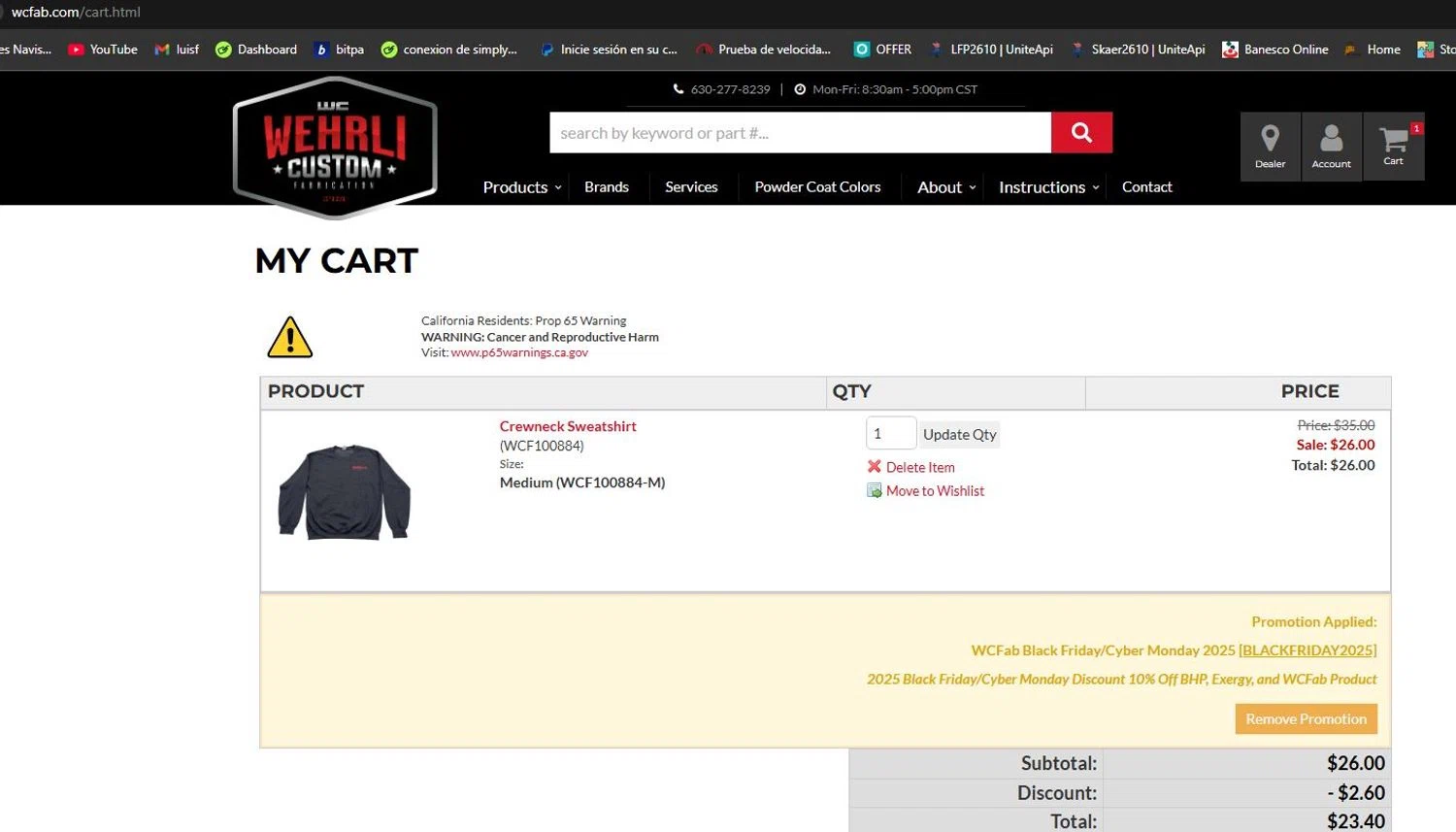Open the Contact menu item
Image resolution: width=1456 pixels, height=832 pixels.
(x=1147, y=187)
